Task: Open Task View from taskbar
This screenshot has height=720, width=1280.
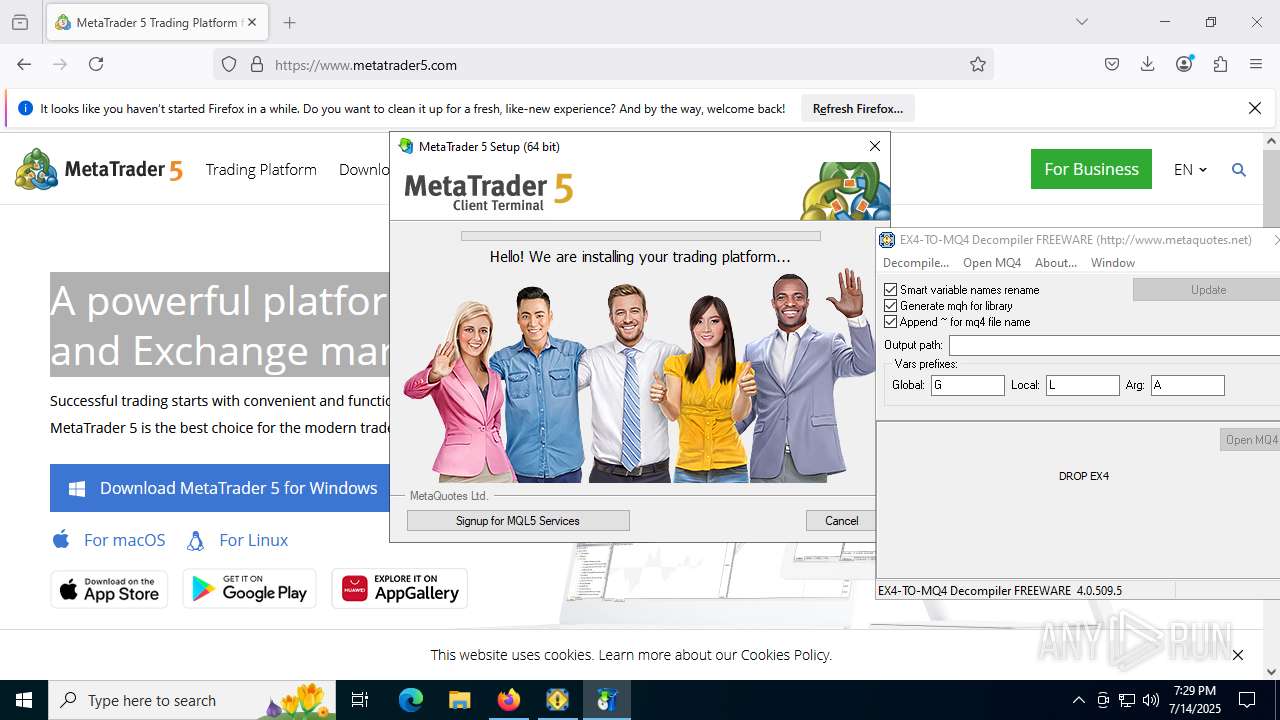Action: [360, 700]
